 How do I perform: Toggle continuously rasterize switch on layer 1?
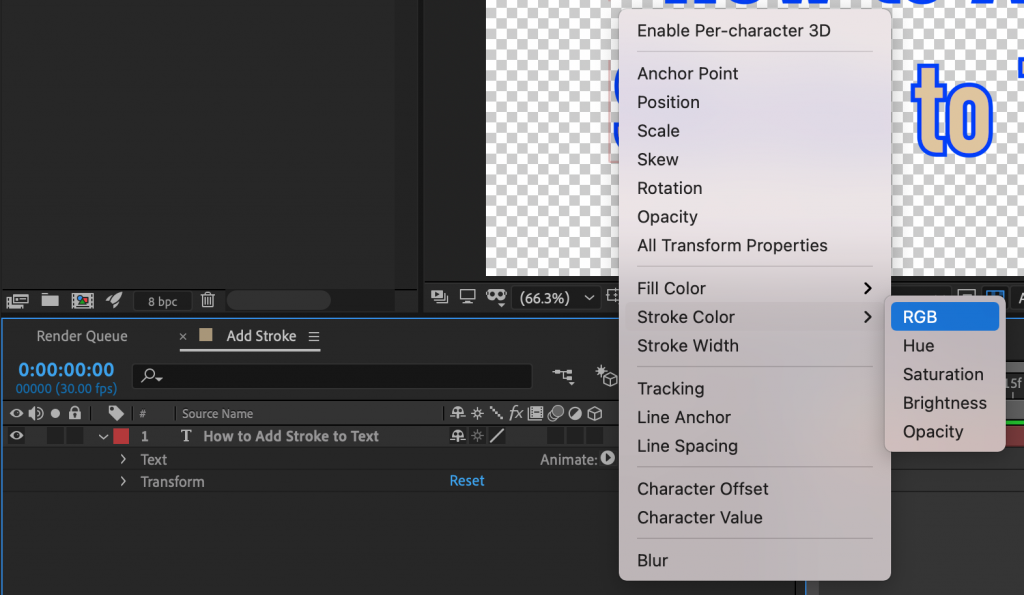pyautogui.click(x=477, y=436)
